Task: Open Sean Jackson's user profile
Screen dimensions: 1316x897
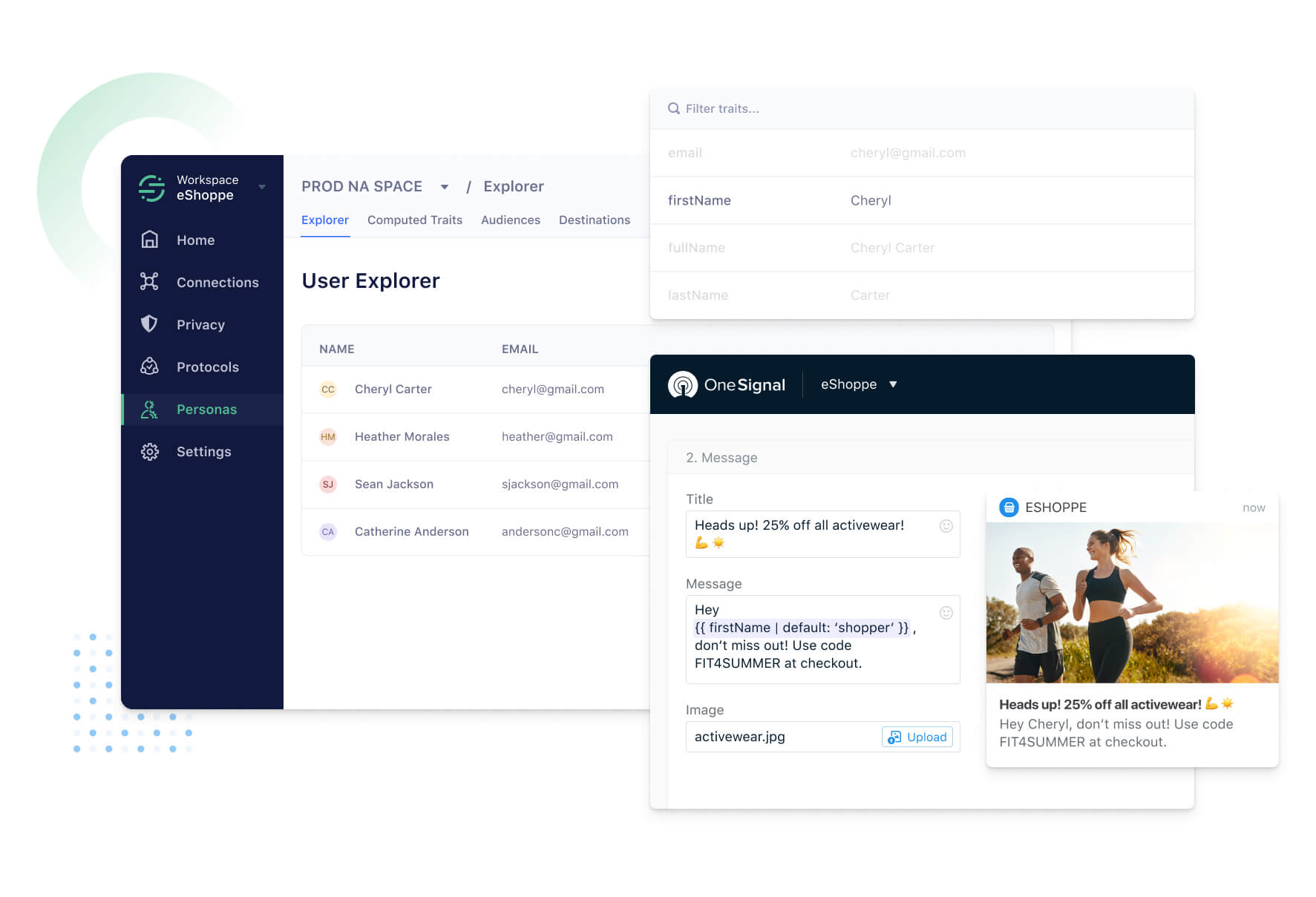Action: pyautogui.click(x=394, y=484)
